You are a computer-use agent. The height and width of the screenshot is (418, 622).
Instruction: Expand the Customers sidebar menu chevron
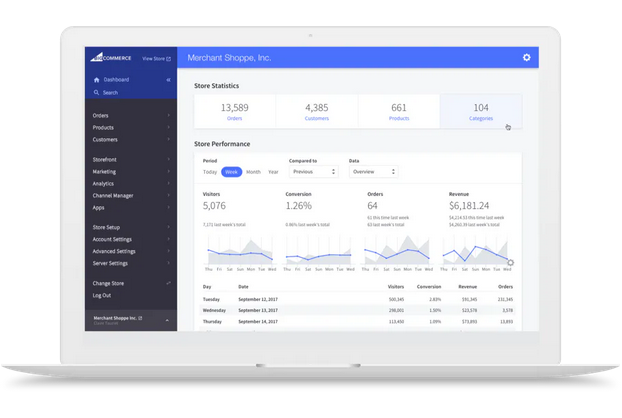[169, 139]
